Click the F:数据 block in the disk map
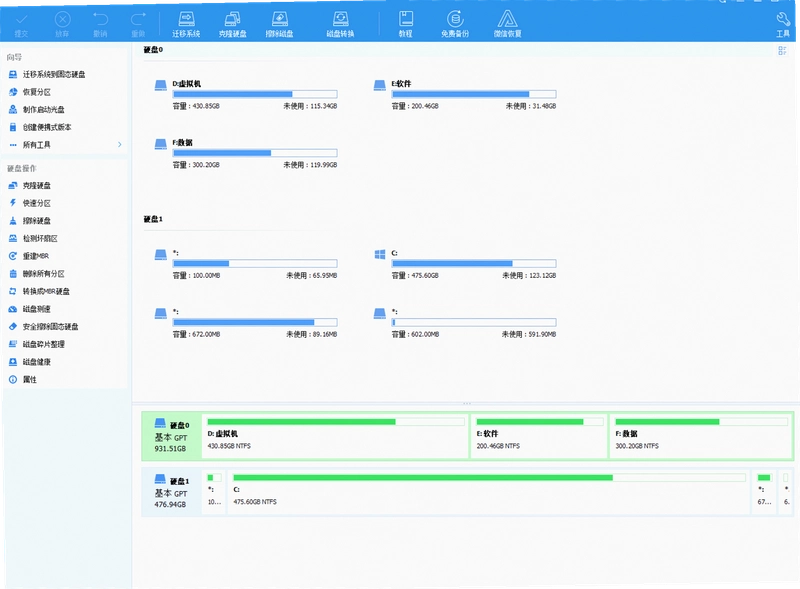The height and width of the screenshot is (589, 800). point(702,435)
